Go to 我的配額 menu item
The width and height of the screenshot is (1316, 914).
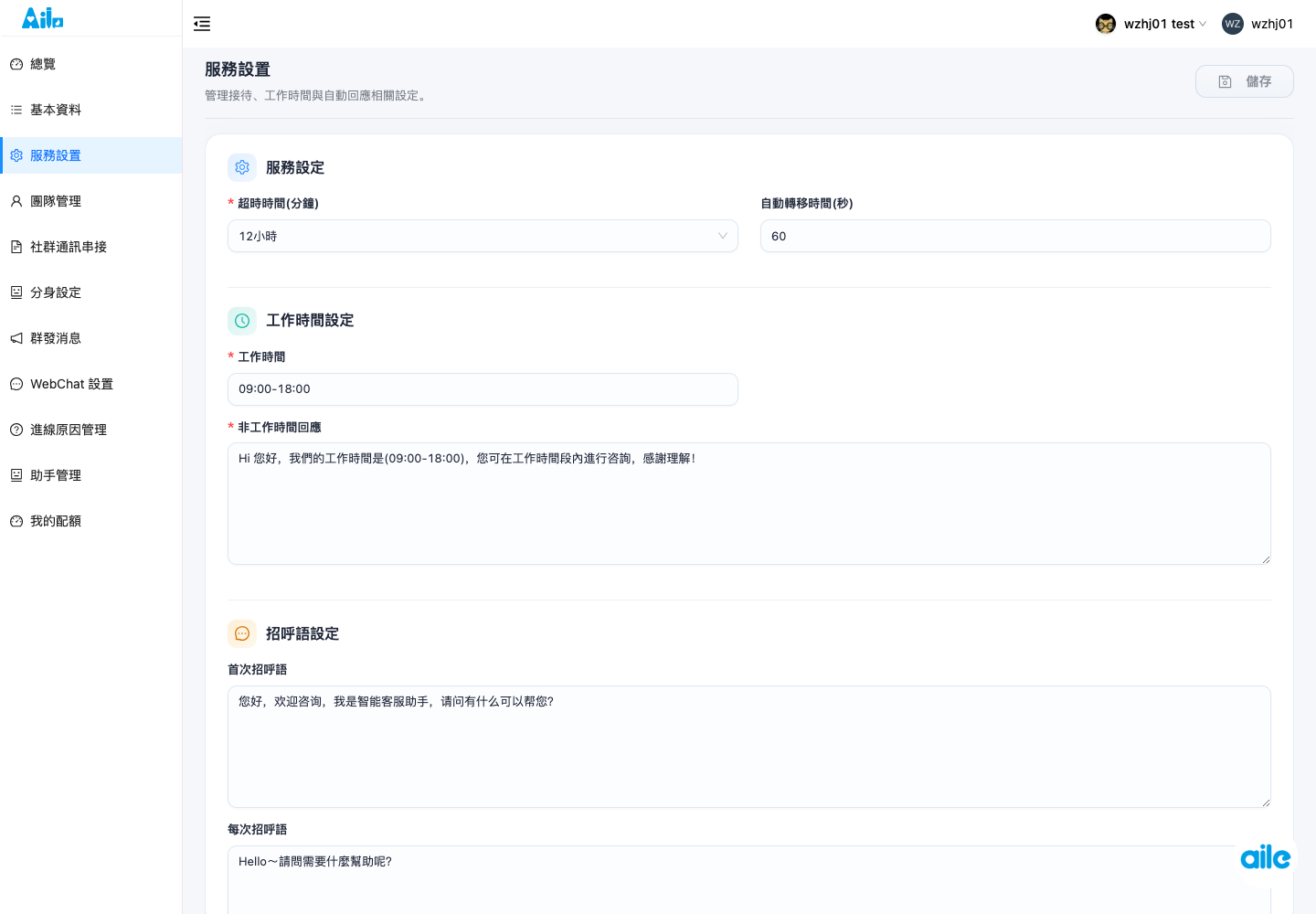[91, 521]
